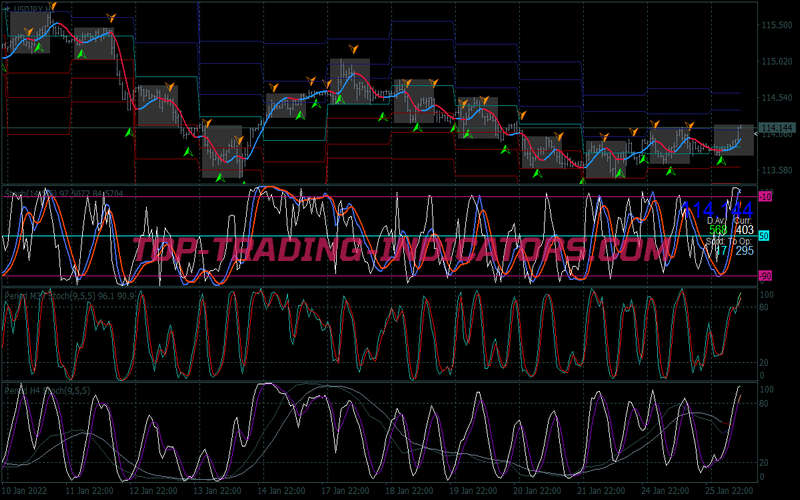The image size is (800, 500).
Task: Click the 80 level label in the M30 Stoch panel
Action: point(764,307)
